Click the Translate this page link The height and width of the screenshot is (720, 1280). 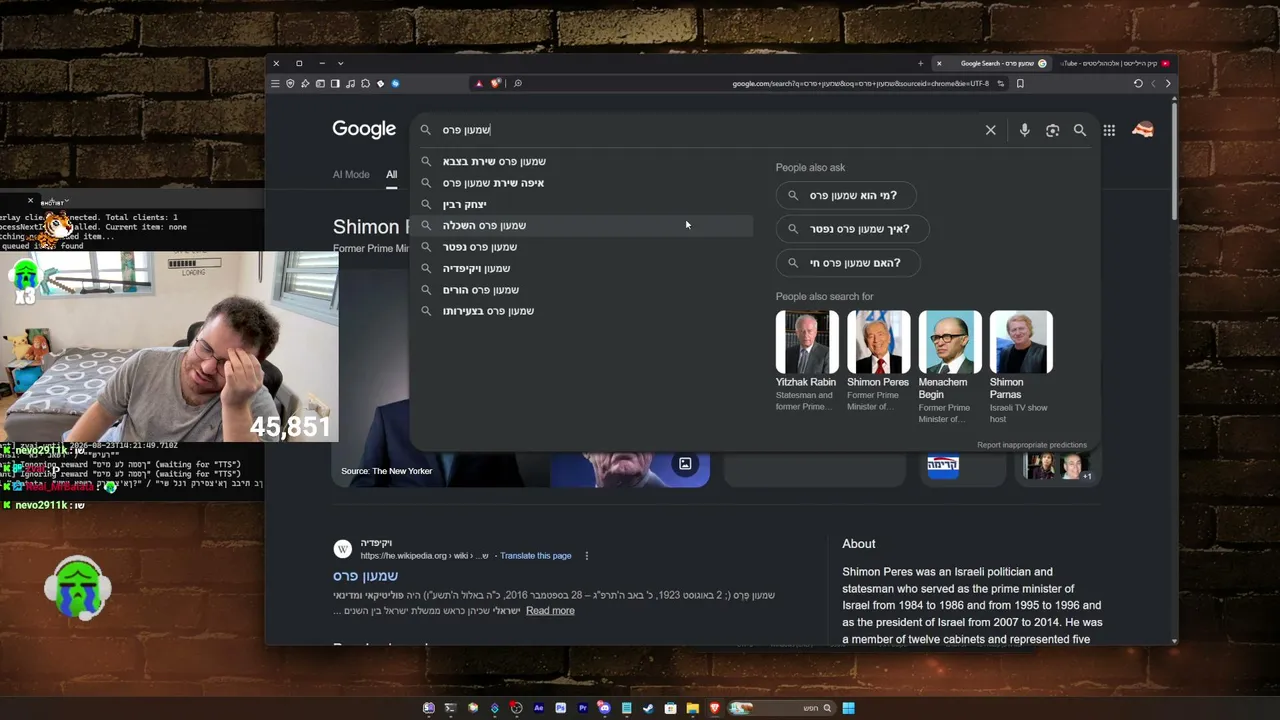pos(536,556)
